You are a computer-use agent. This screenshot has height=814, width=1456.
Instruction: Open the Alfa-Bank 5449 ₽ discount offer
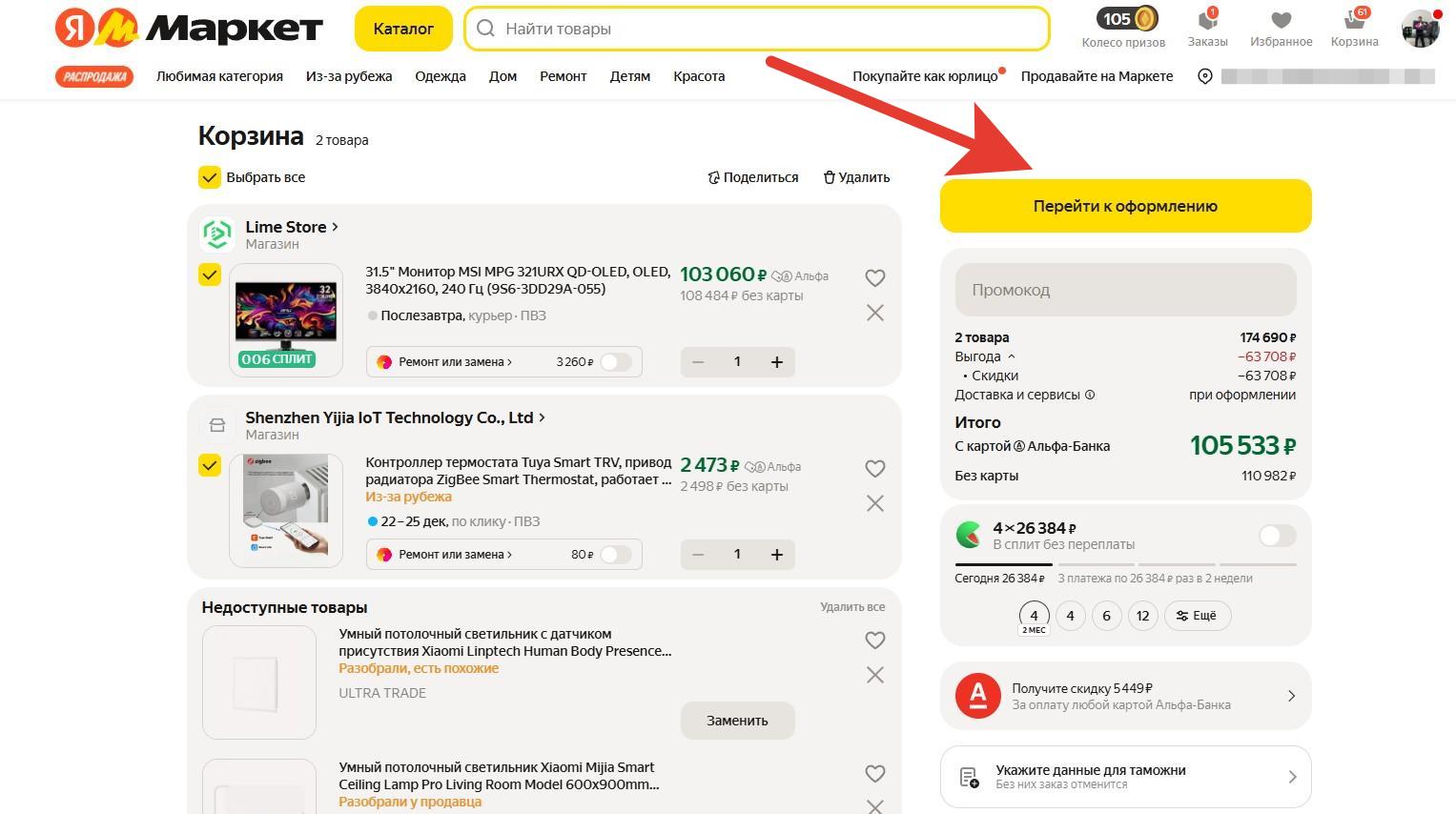pos(1125,696)
